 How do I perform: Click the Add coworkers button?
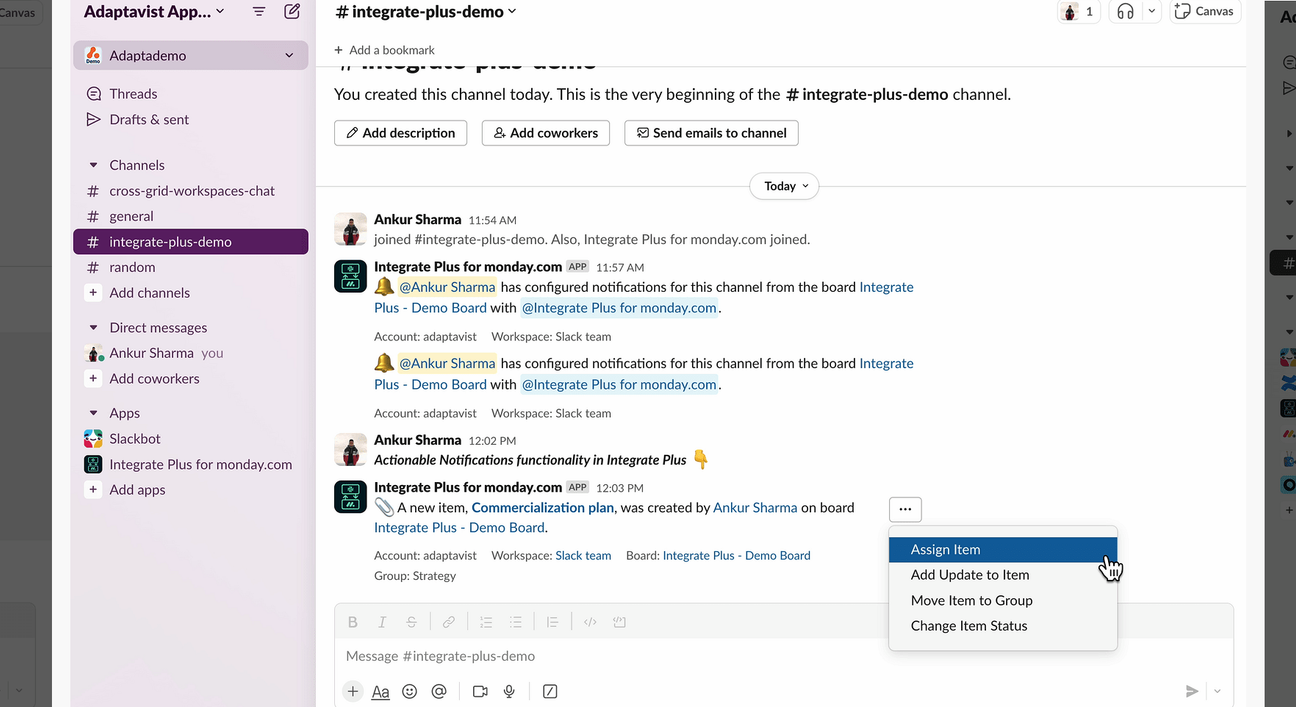(x=545, y=132)
